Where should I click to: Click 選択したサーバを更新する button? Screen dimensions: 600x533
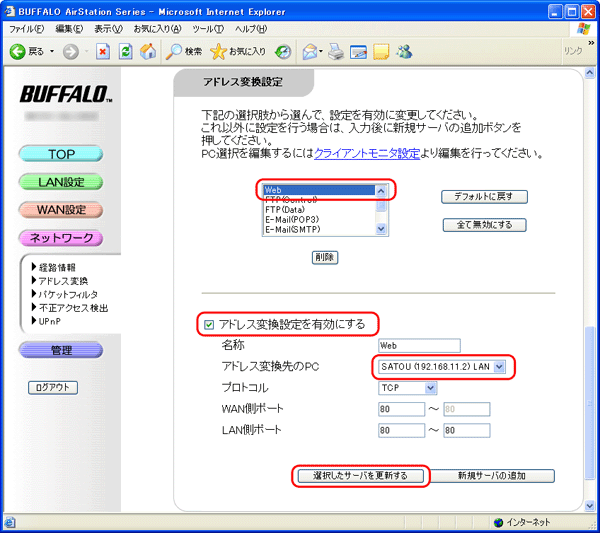pos(360,476)
